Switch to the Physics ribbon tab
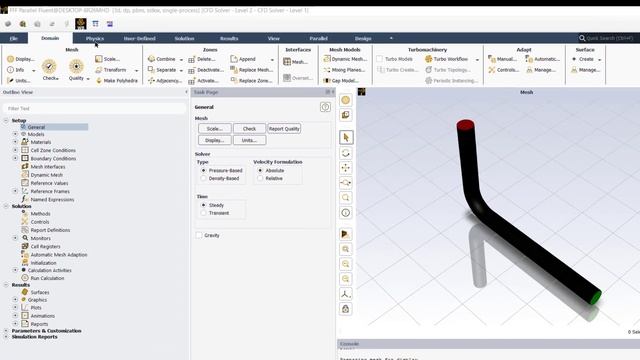The width and height of the screenshot is (640, 360). point(95,38)
